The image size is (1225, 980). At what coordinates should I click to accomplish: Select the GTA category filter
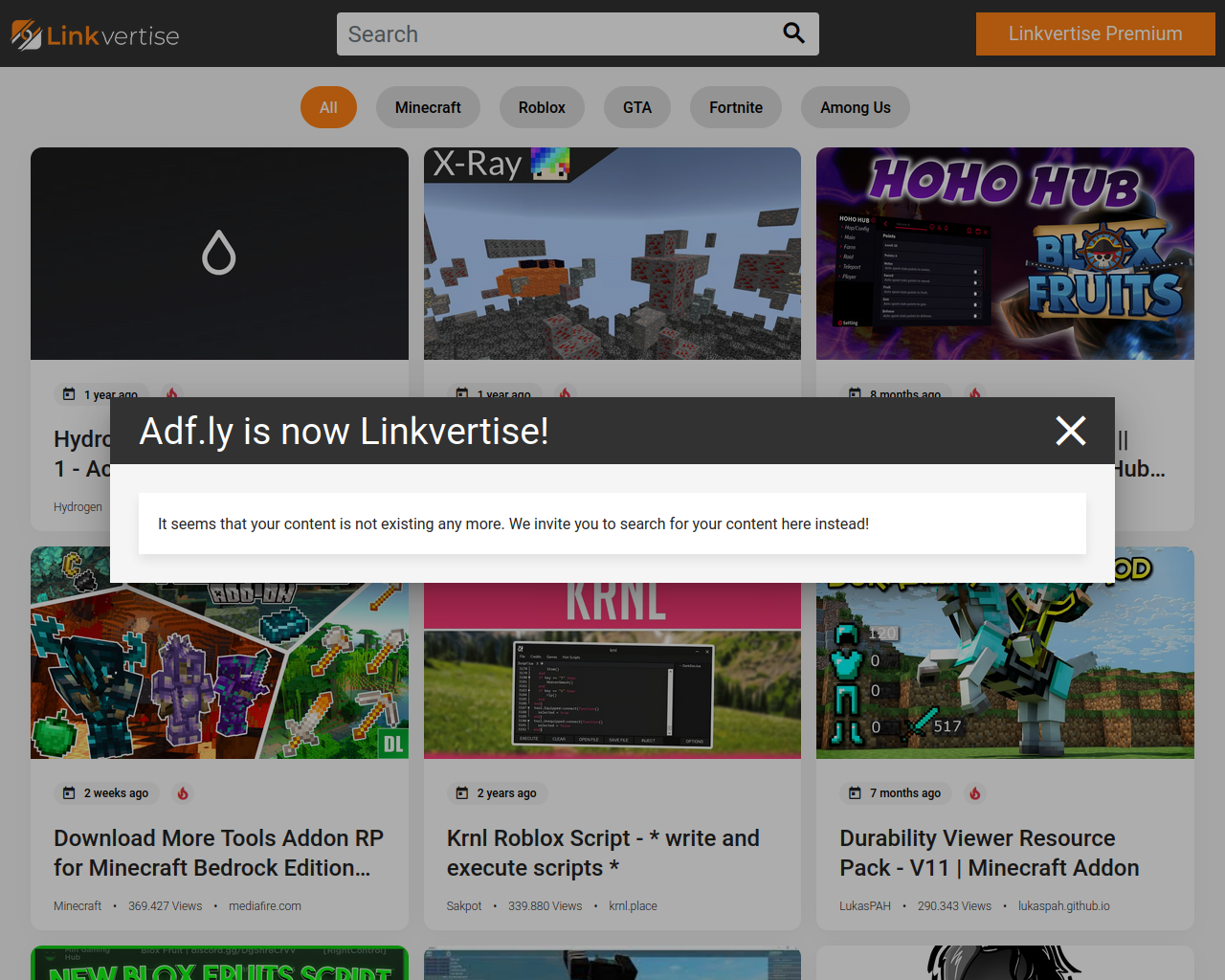[x=637, y=107]
